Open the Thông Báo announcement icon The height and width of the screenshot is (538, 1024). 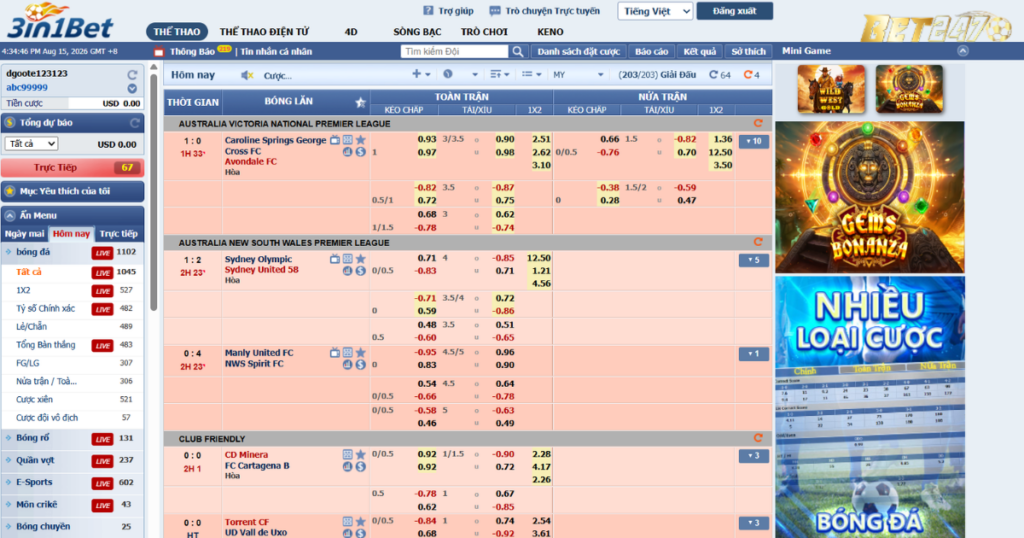pyautogui.click(x=159, y=52)
